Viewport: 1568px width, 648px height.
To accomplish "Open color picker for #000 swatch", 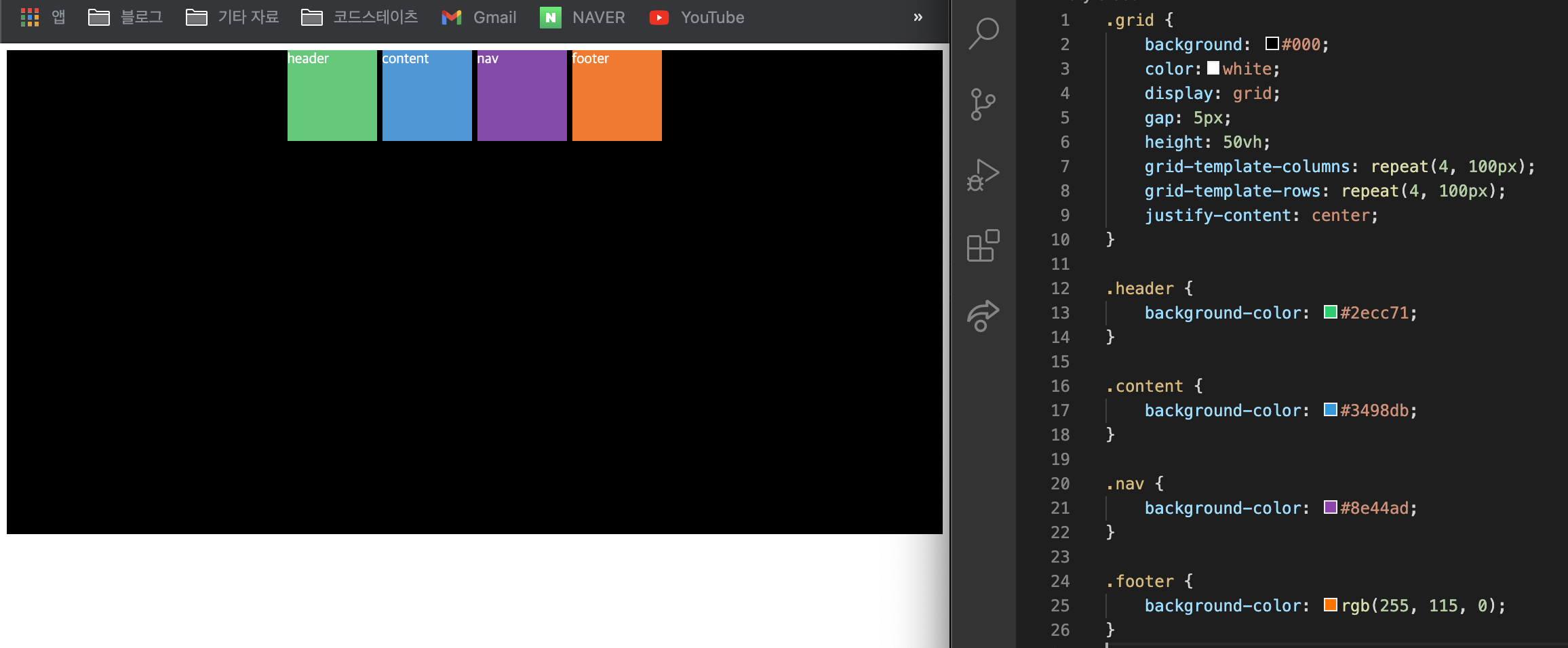I will (1272, 43).
